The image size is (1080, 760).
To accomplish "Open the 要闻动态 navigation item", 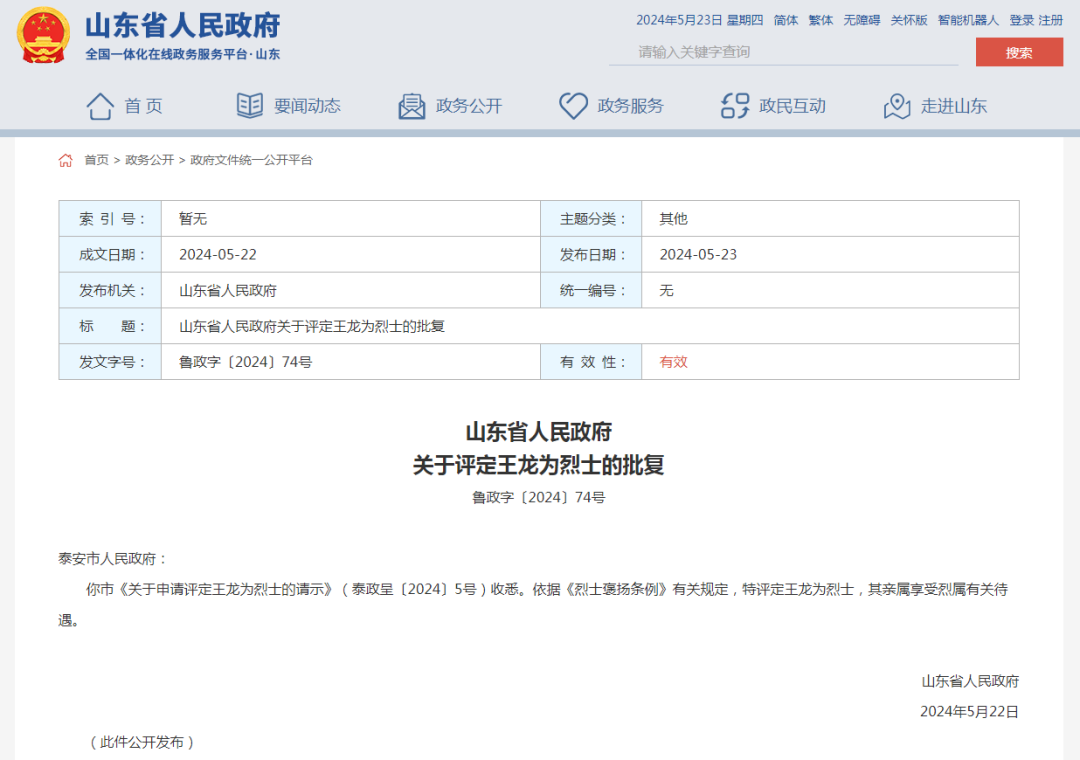I will click(x=307, y=106).
